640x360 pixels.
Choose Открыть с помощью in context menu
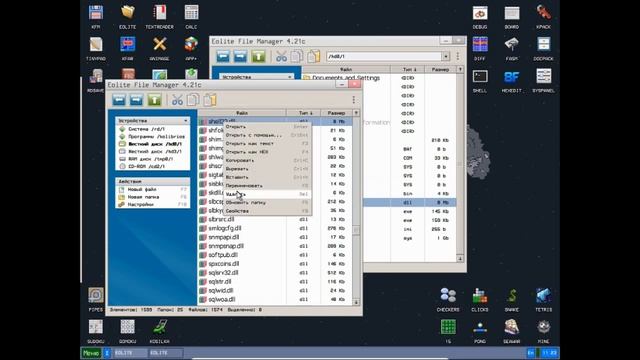click(268, 135)
